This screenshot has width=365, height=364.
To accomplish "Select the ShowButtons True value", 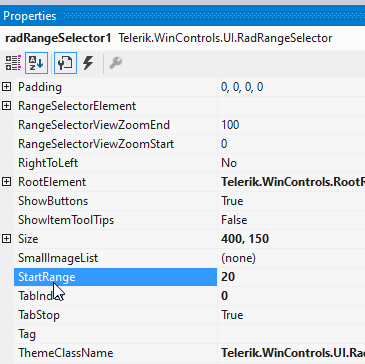I will 291,201.
